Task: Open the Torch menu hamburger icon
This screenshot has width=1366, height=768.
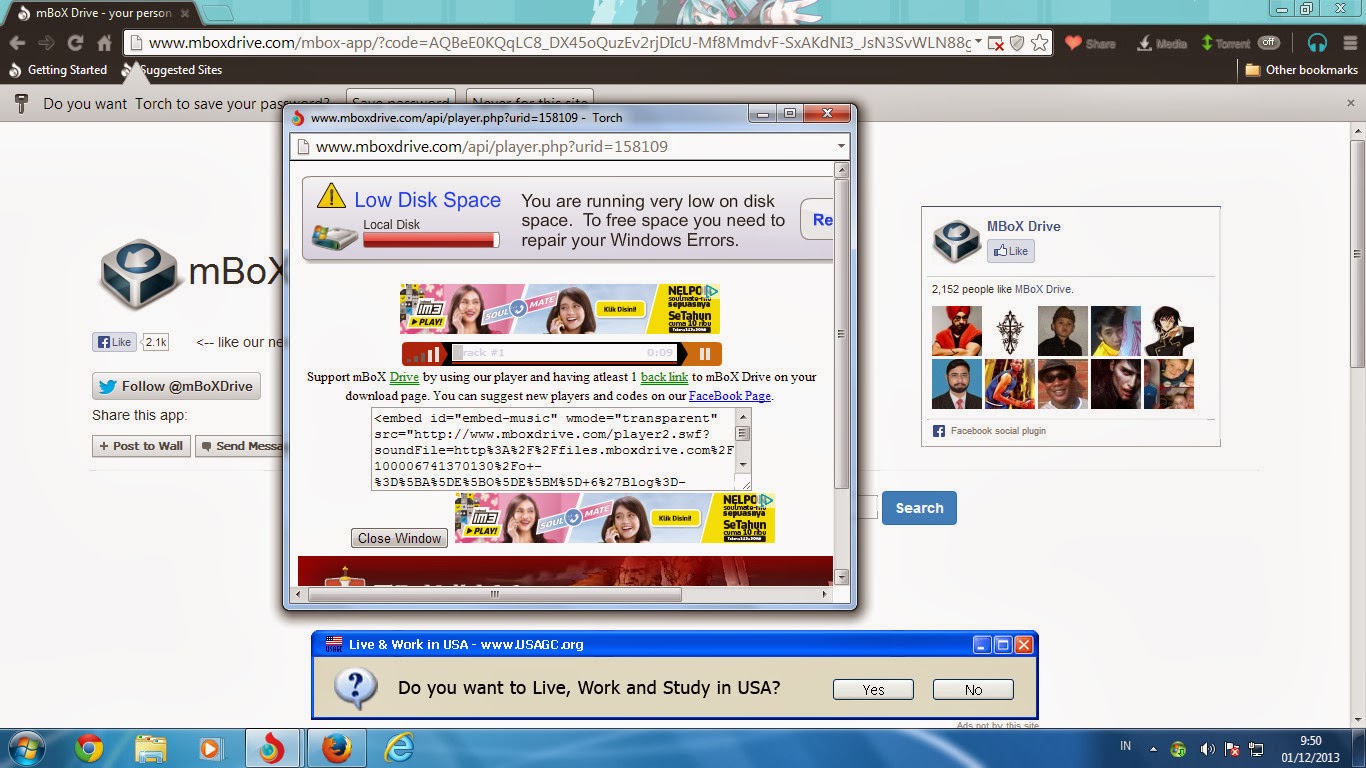Action: 1348,43
